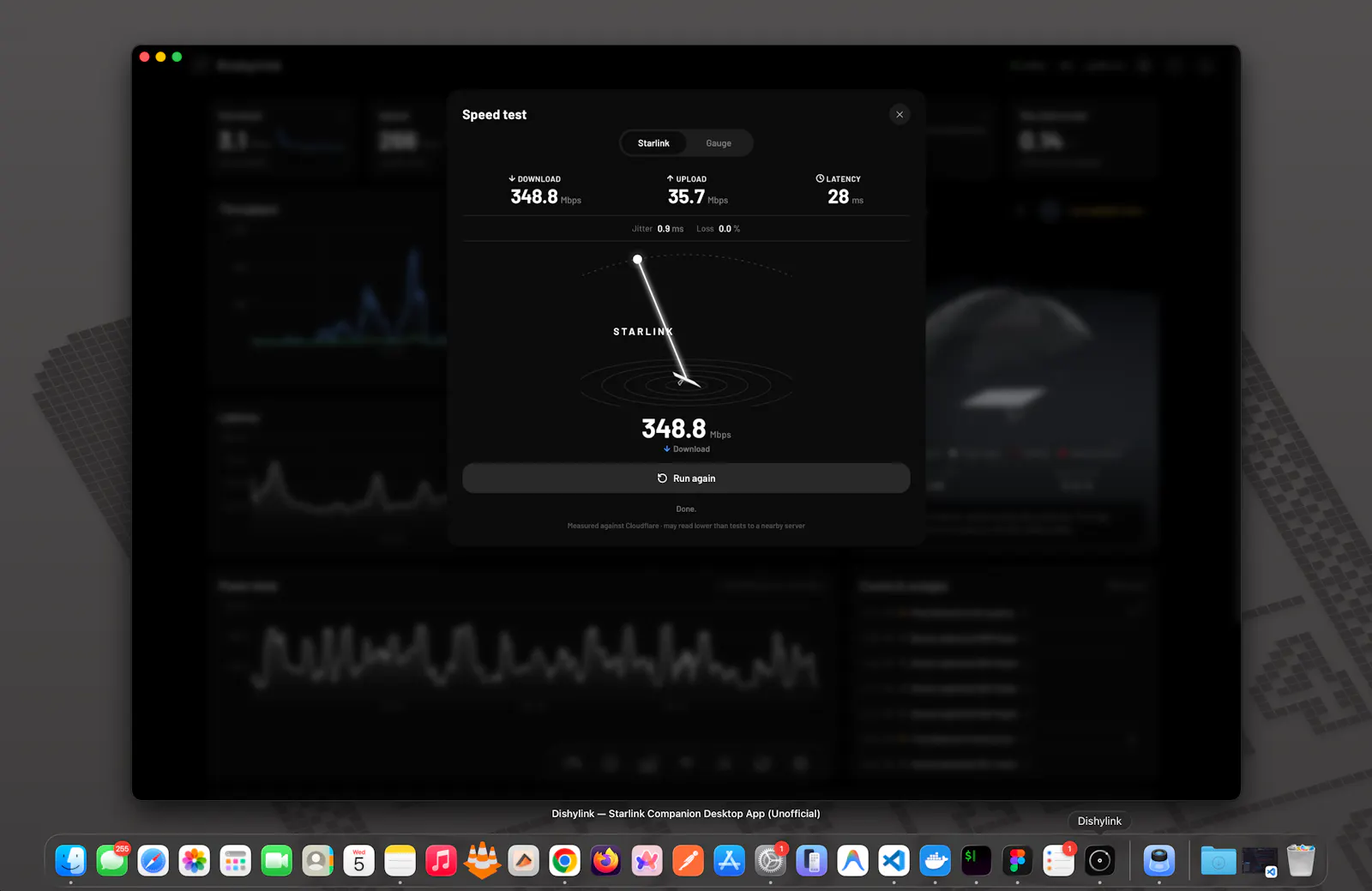Open loupe app icon right of Dishylink
1372x891 pixels.
pyautogui.click(x=1159, y=861)
